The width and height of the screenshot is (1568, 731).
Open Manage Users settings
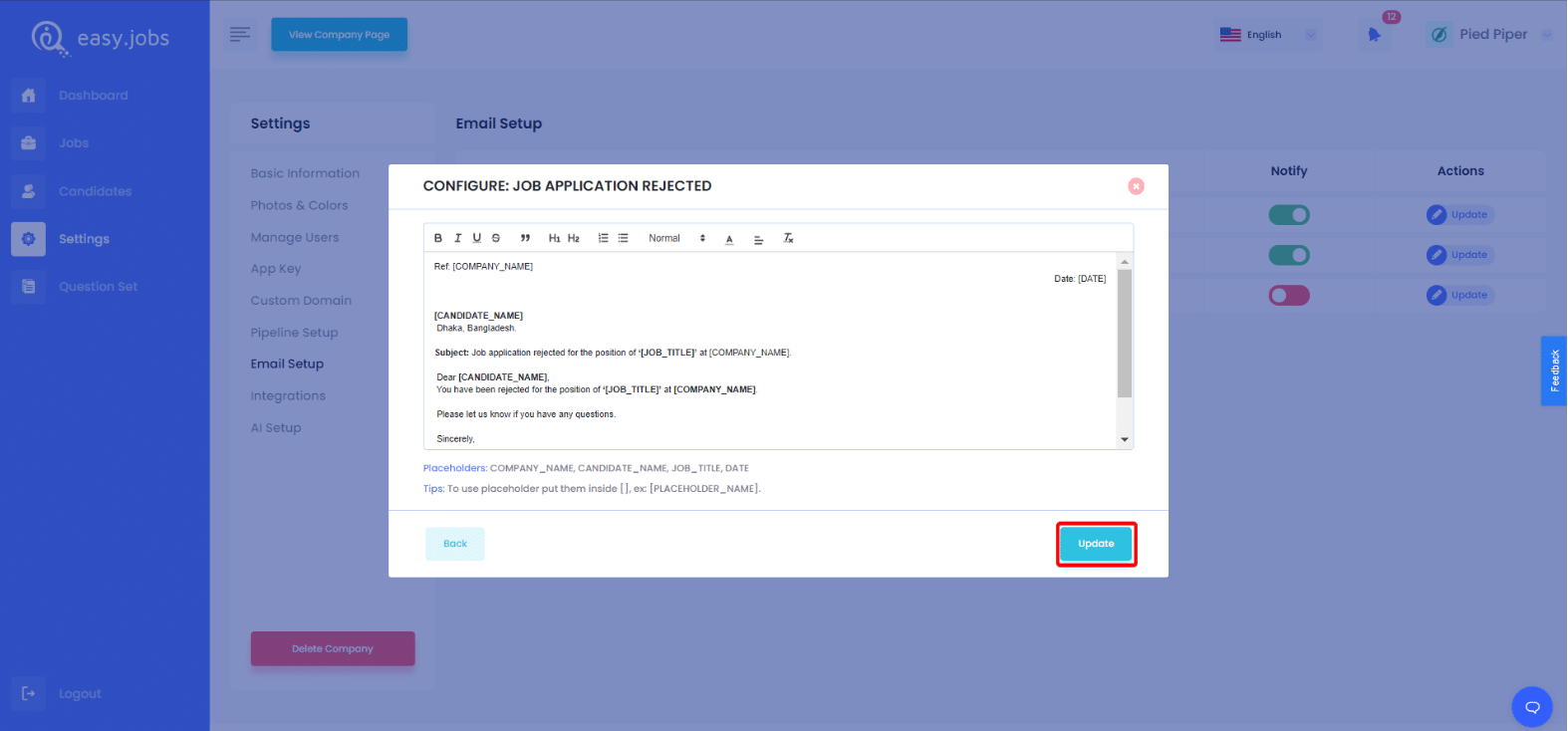pyautogui.click(x=295, y=237)
